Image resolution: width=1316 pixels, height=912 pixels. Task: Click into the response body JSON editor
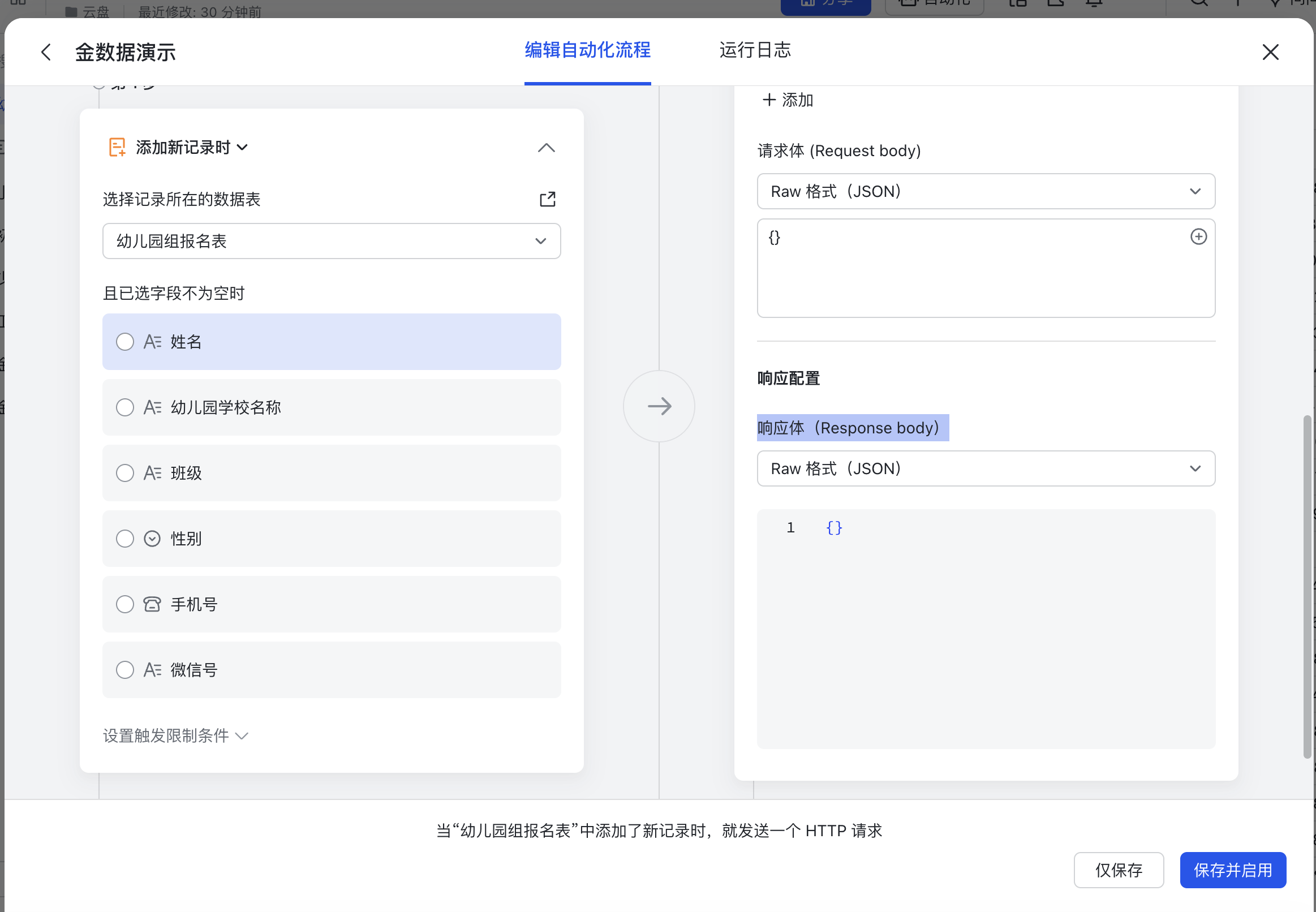pos(986,629)
